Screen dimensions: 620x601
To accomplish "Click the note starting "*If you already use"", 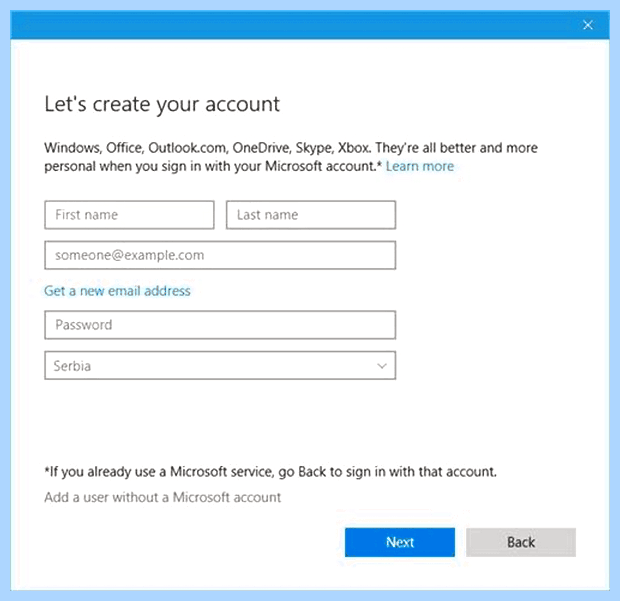I will (x=270, y=472).
